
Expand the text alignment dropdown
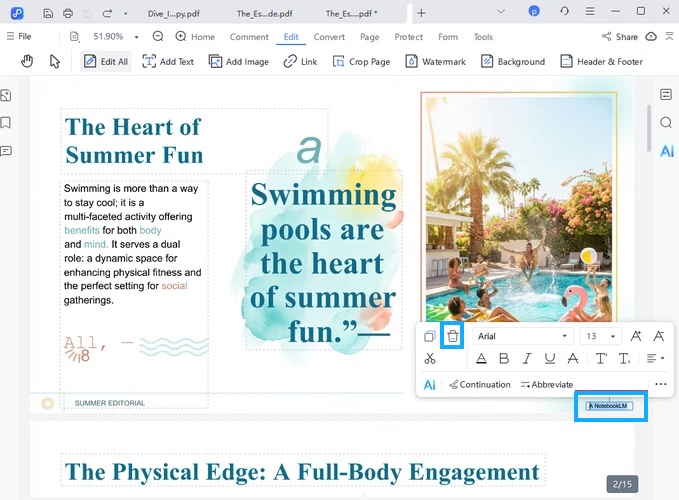(x=655, y=359)
